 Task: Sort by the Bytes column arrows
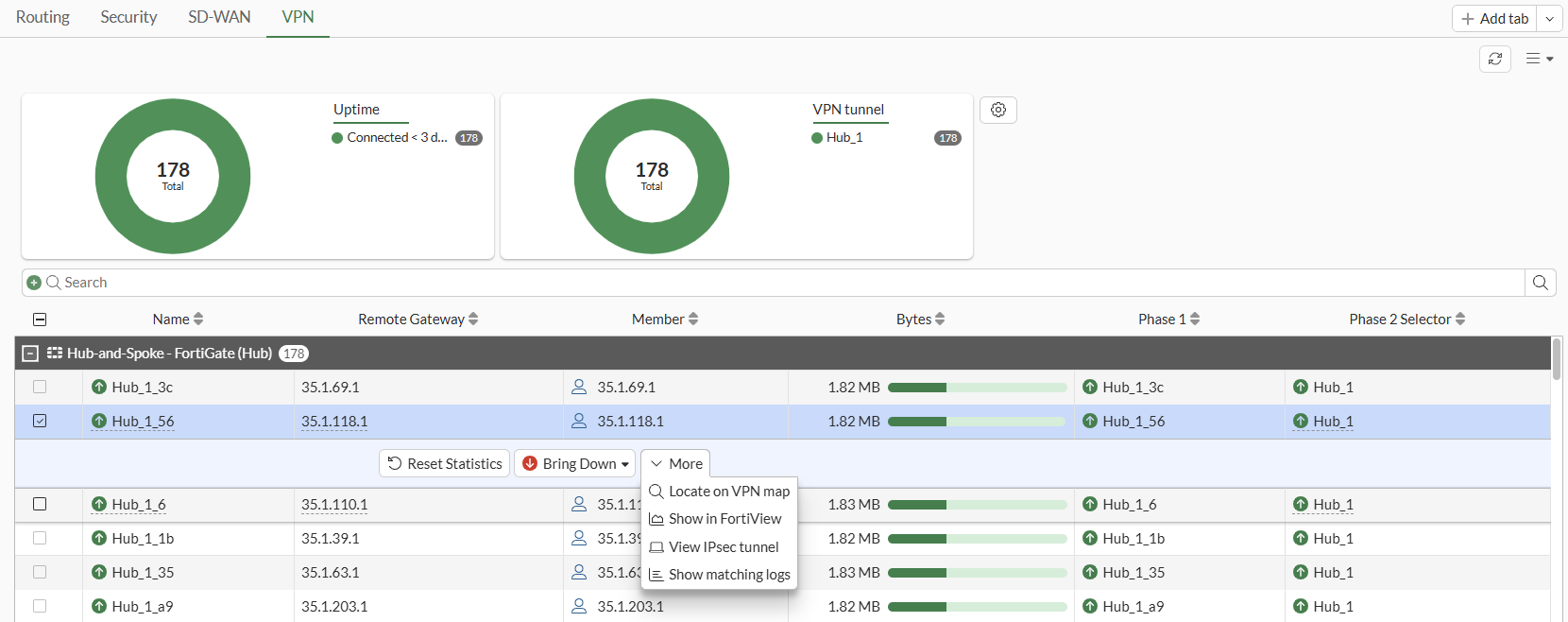pos(940,320)
